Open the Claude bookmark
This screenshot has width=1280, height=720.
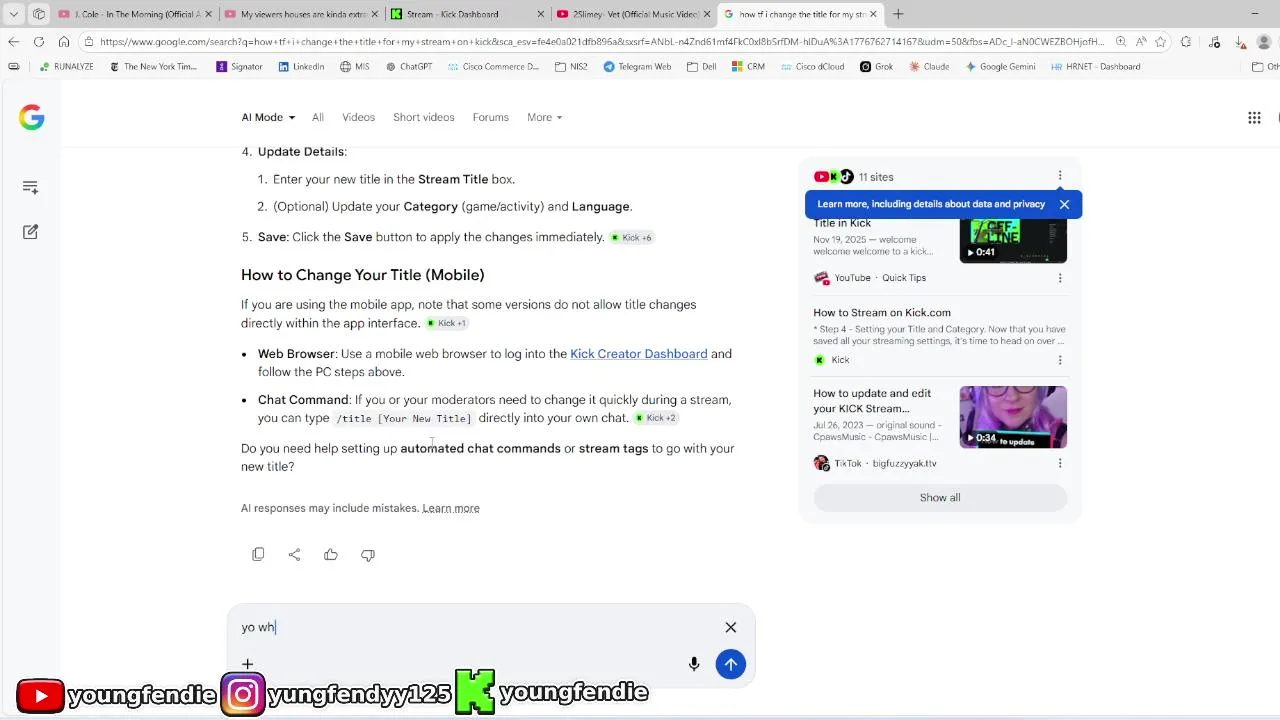pyautogui.click(x=929, y=67)
